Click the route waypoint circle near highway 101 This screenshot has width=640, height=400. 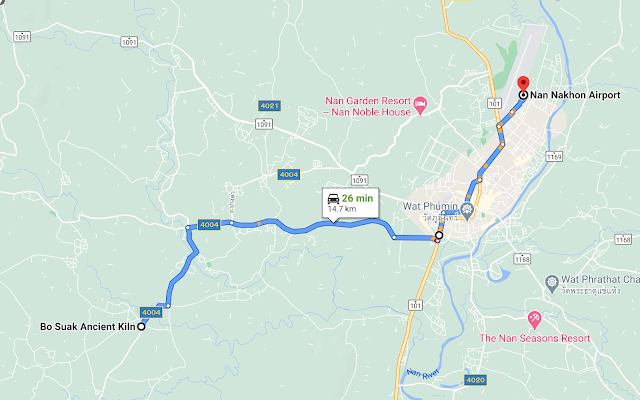pyautogui.click(x=439, y=236)
